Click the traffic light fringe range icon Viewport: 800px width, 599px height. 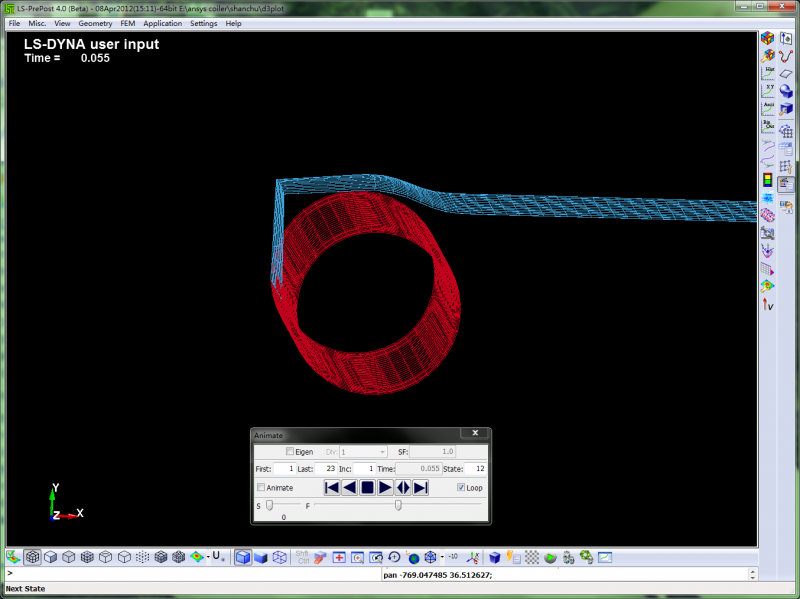pyautogui.click(x=768, y=181)
